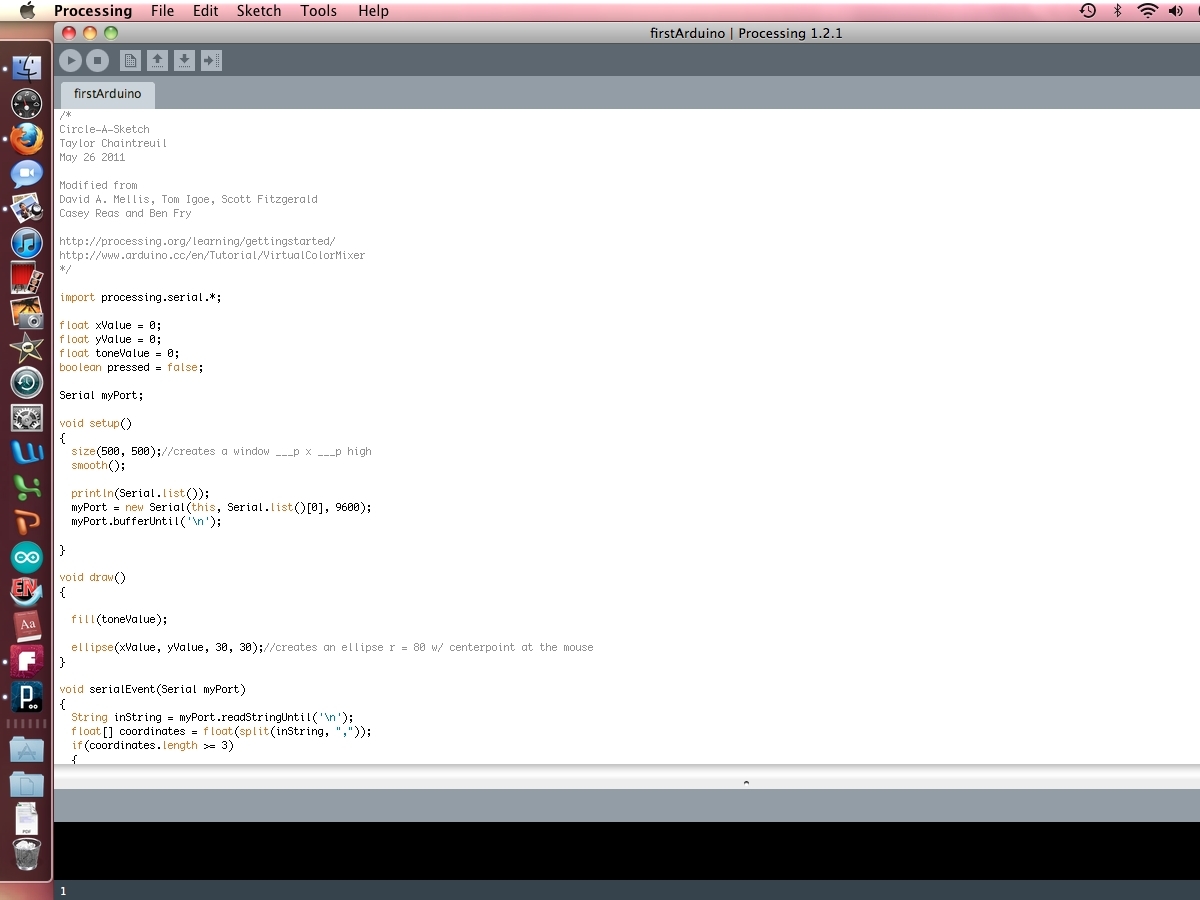Open the Edit menu
The height and width of the screenshot is (900, 1200).
click(x=206, y=11)
